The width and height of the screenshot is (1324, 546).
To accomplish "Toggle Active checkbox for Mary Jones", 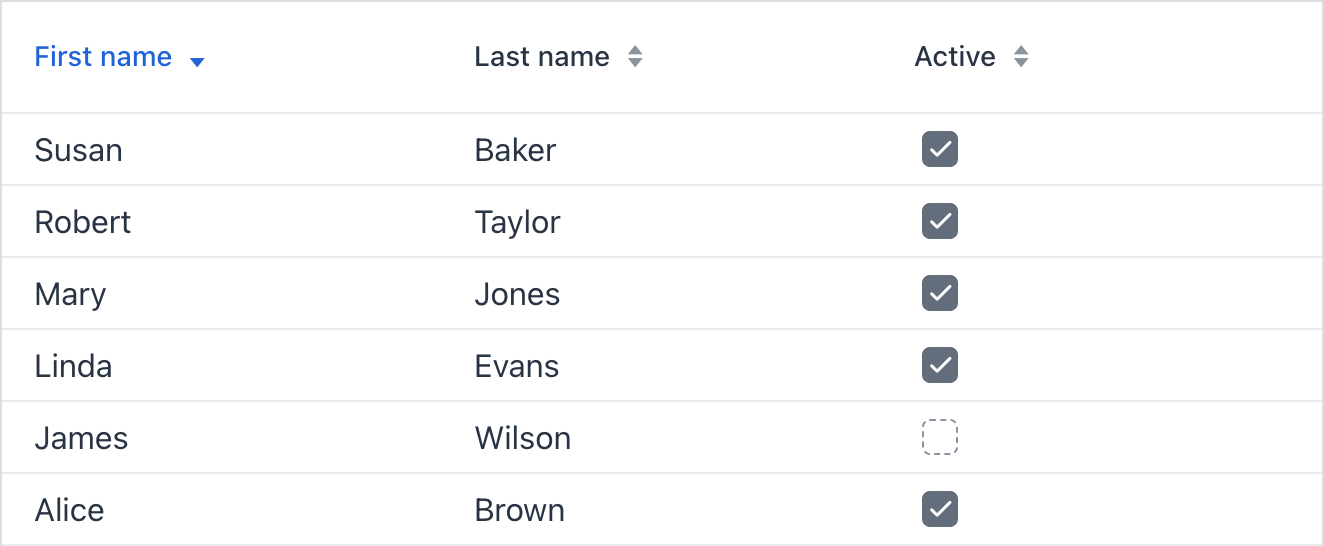I will 940,294.
